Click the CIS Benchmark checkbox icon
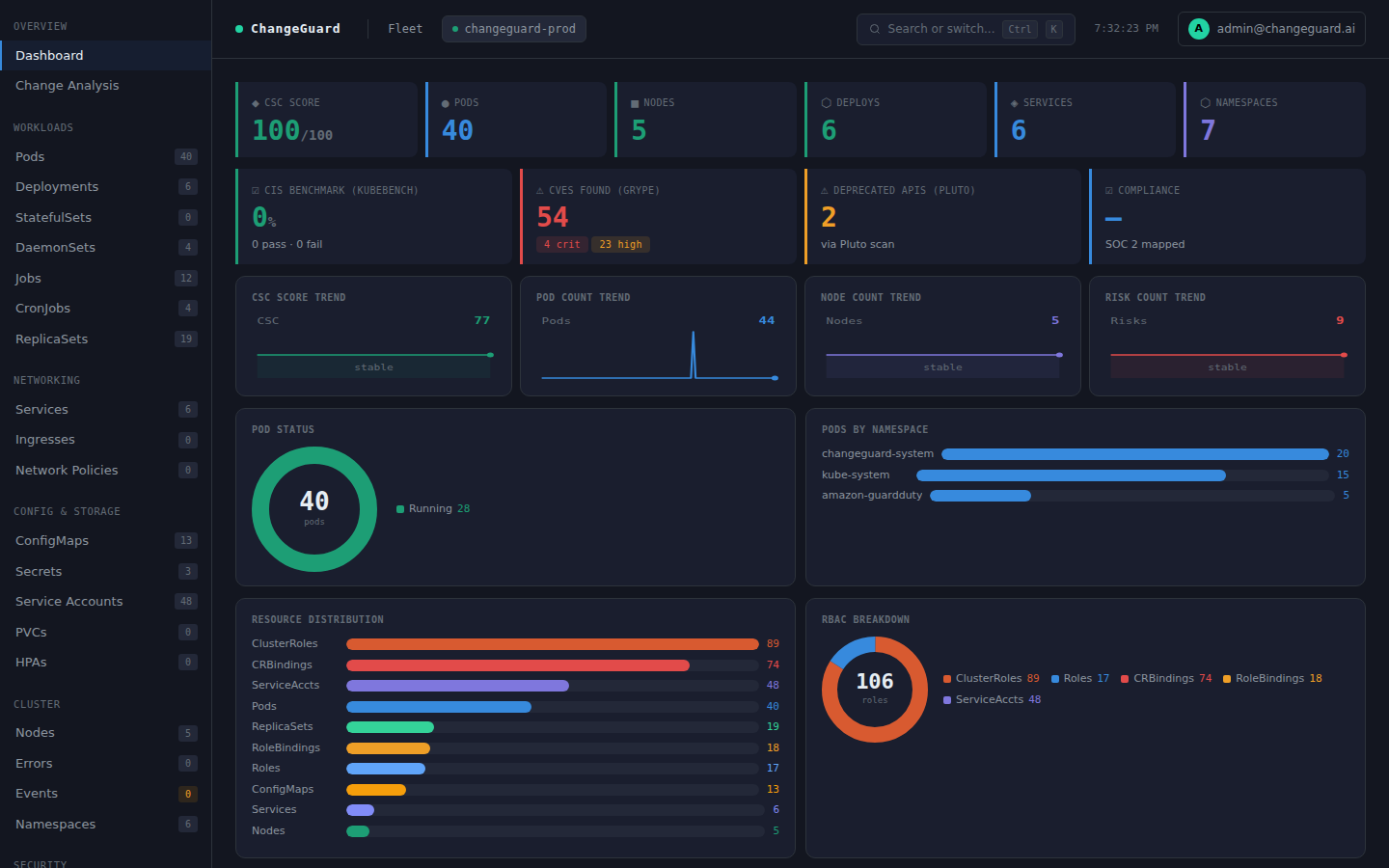 [256, 191]
